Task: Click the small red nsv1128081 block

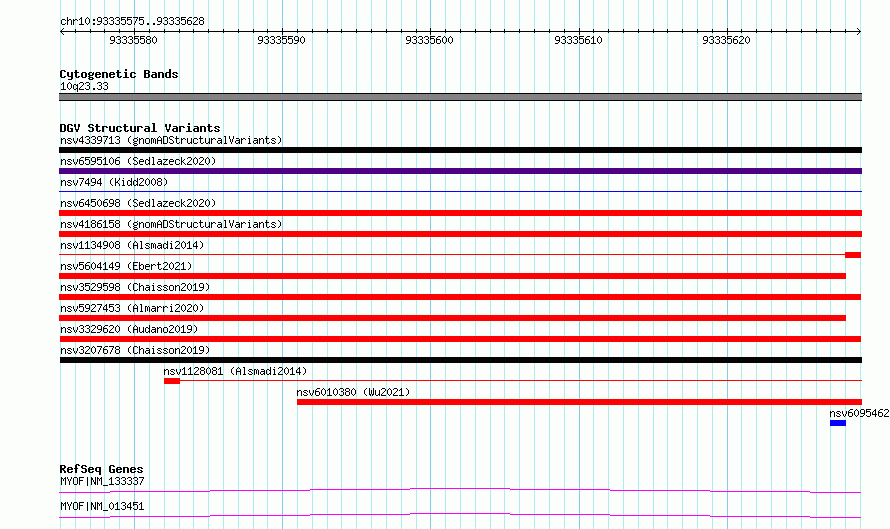Action: tap(172, 381)
